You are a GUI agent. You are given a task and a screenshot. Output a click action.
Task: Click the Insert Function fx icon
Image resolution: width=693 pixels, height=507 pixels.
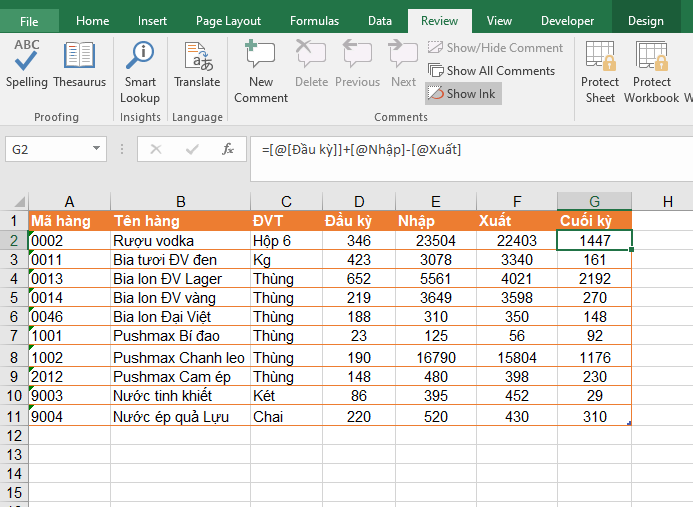228,149
